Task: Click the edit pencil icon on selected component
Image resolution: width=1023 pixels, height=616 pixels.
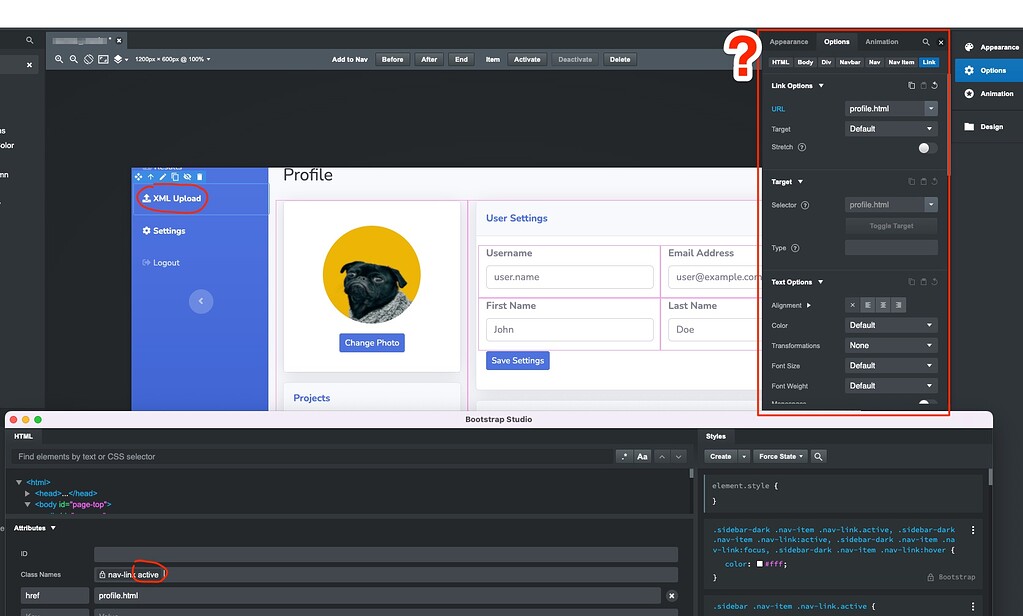Action: (162, 176)
